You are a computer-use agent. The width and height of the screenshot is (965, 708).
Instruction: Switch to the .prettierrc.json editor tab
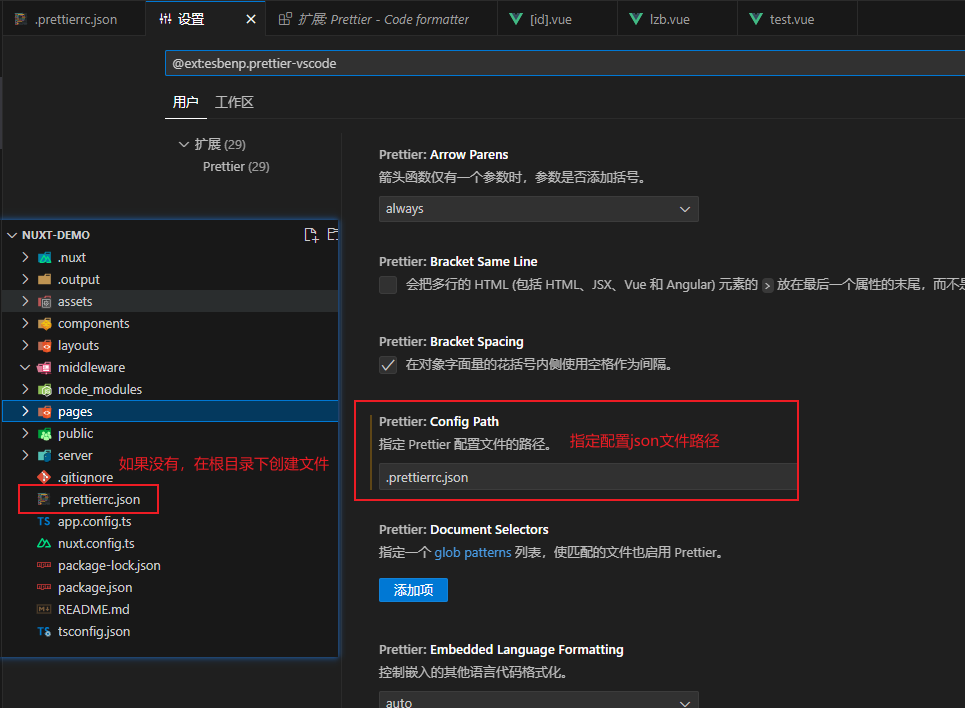tap(74, 19)
